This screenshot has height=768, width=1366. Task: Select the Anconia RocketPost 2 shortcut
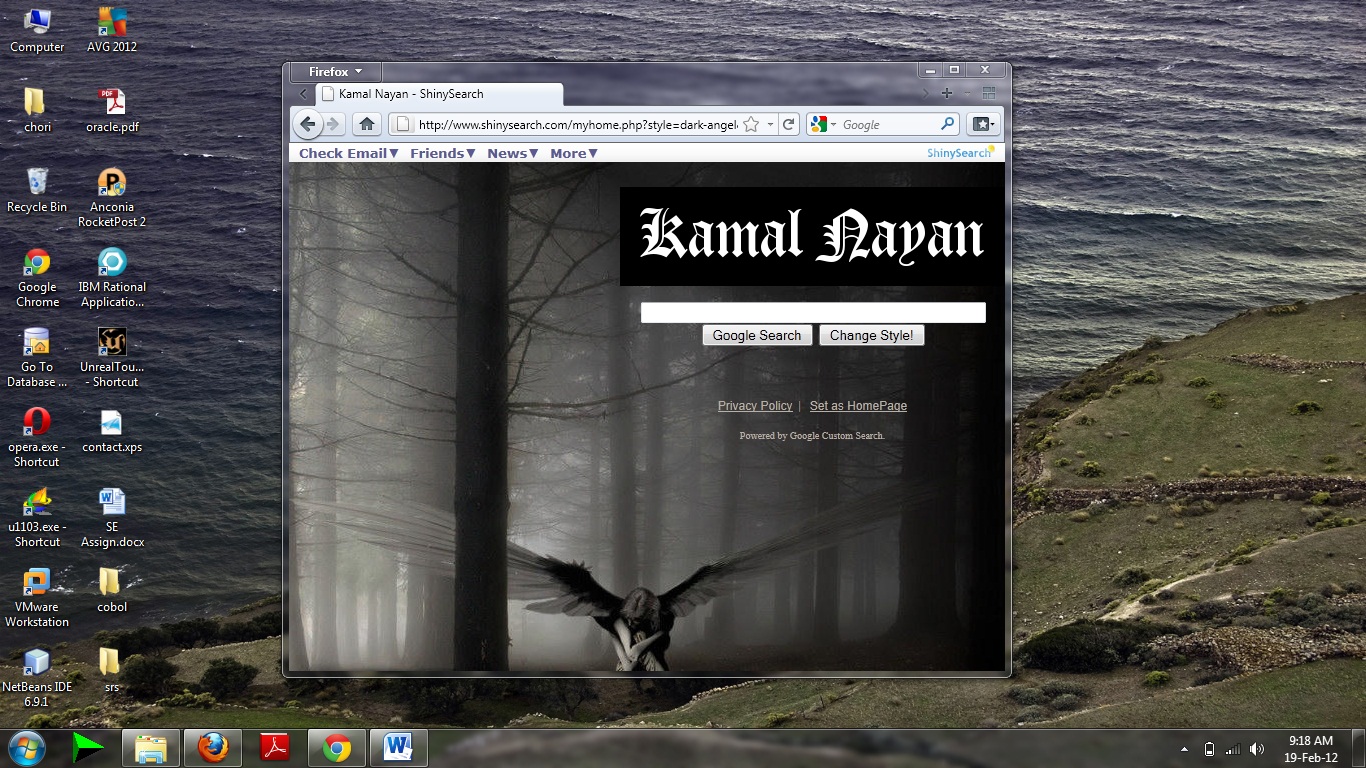[112, 197]
